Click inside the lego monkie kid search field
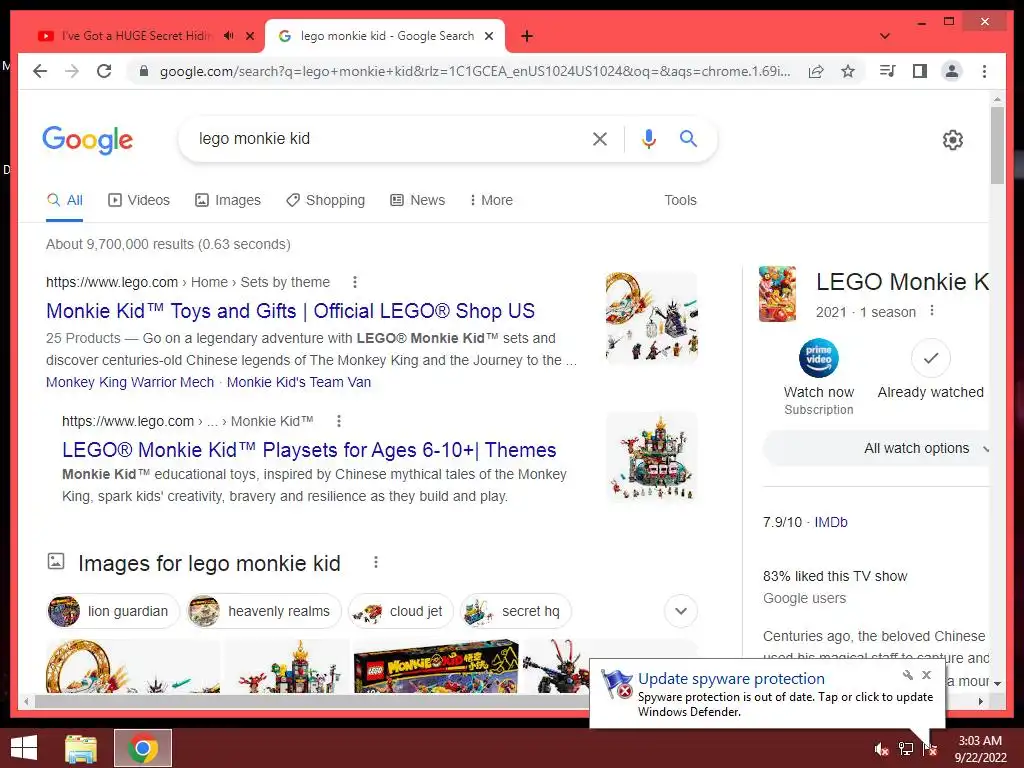Screen dimensions: 1024x768 click(385, 138)
